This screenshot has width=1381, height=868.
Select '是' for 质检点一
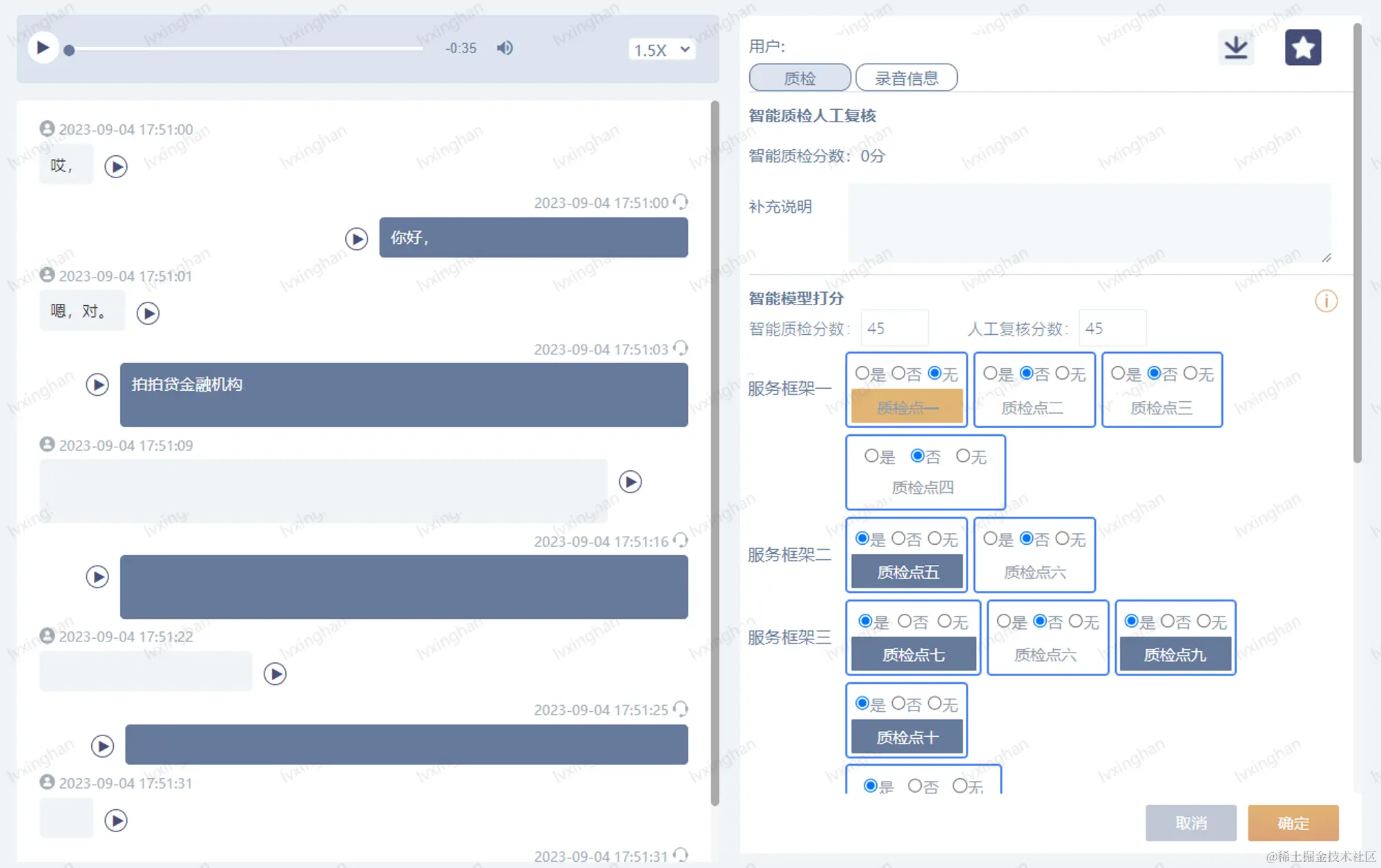click(x=862, y=374)
